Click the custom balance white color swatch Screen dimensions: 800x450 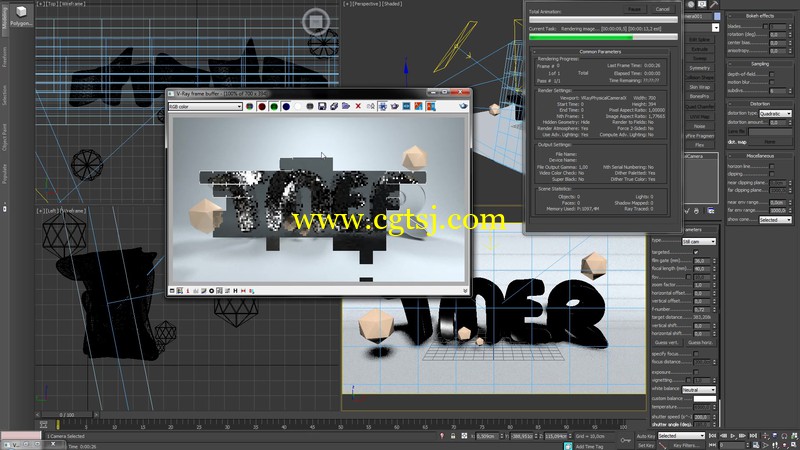click(705, 398)
